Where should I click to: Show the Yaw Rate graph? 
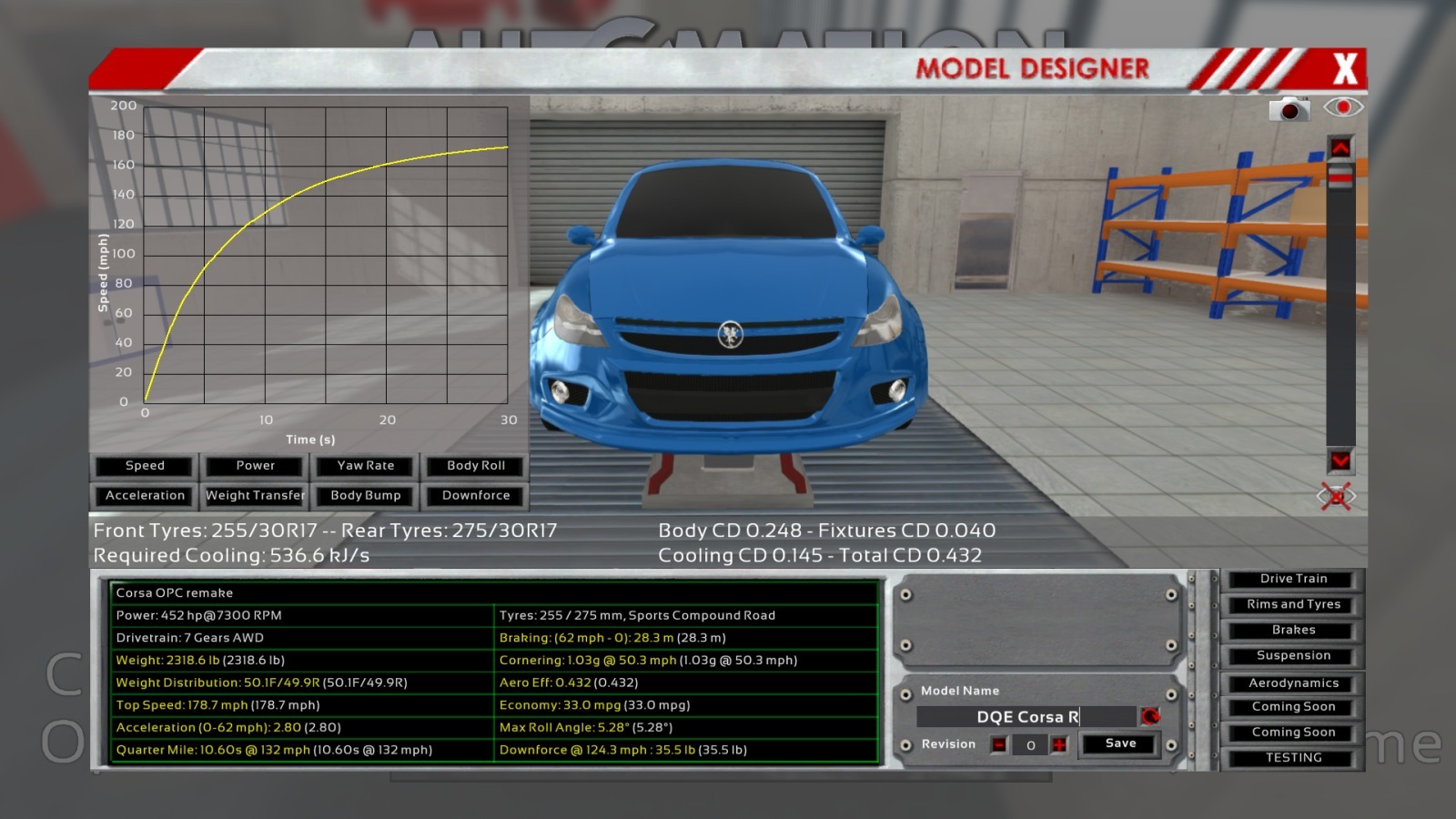pyautogui.click(x=366, y=466)
